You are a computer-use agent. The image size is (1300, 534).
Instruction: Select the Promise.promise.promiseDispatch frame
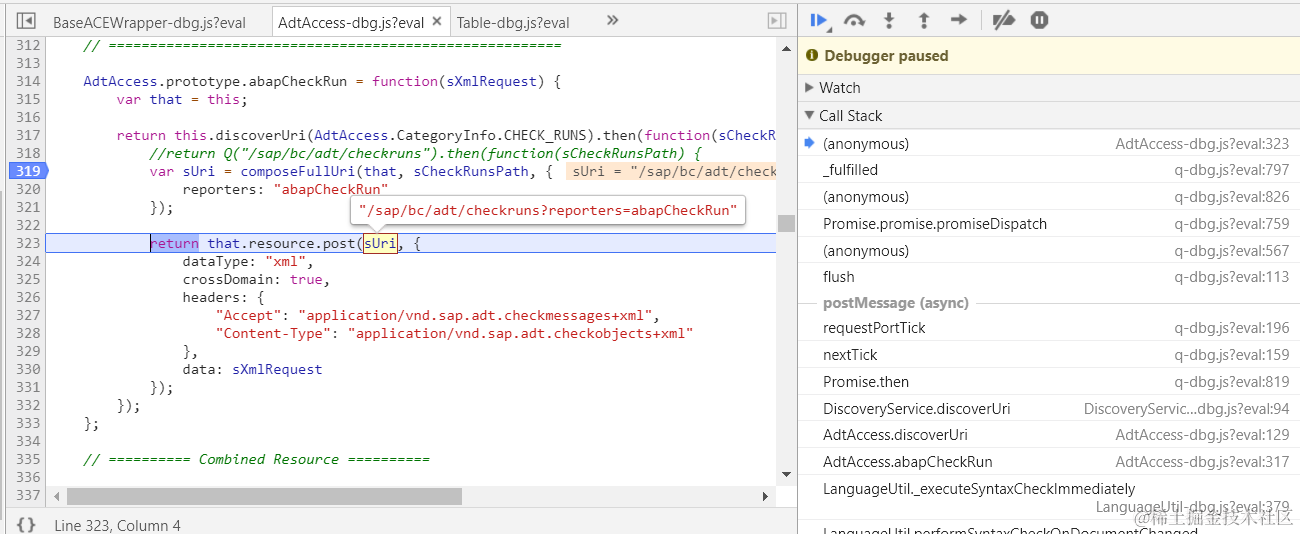point(1047,224)
